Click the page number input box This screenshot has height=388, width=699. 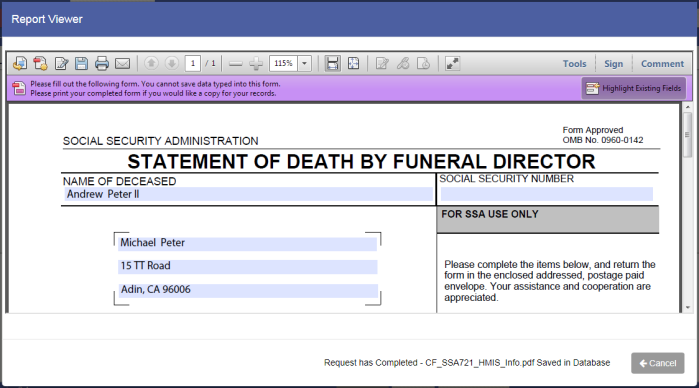(x=193, y=63)
